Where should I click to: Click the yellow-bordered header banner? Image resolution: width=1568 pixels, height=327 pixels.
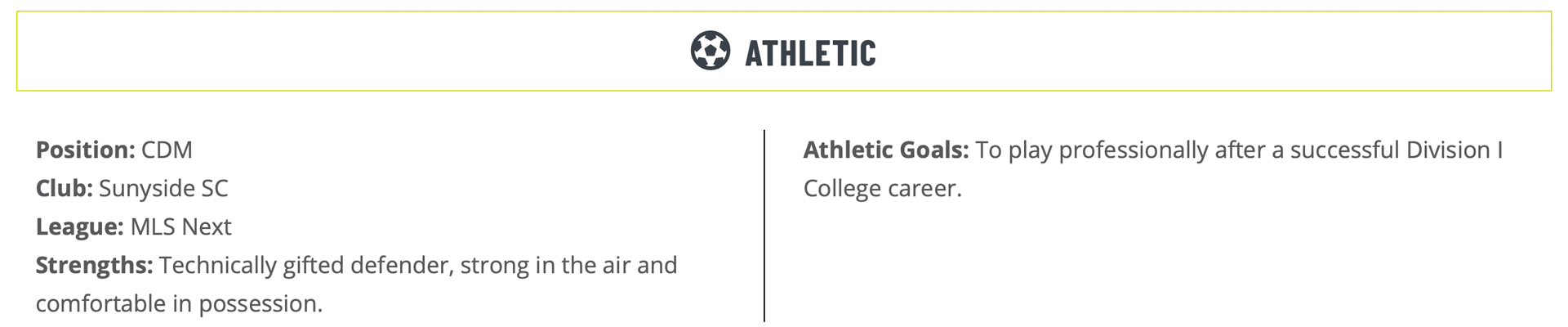click(784, 51)
